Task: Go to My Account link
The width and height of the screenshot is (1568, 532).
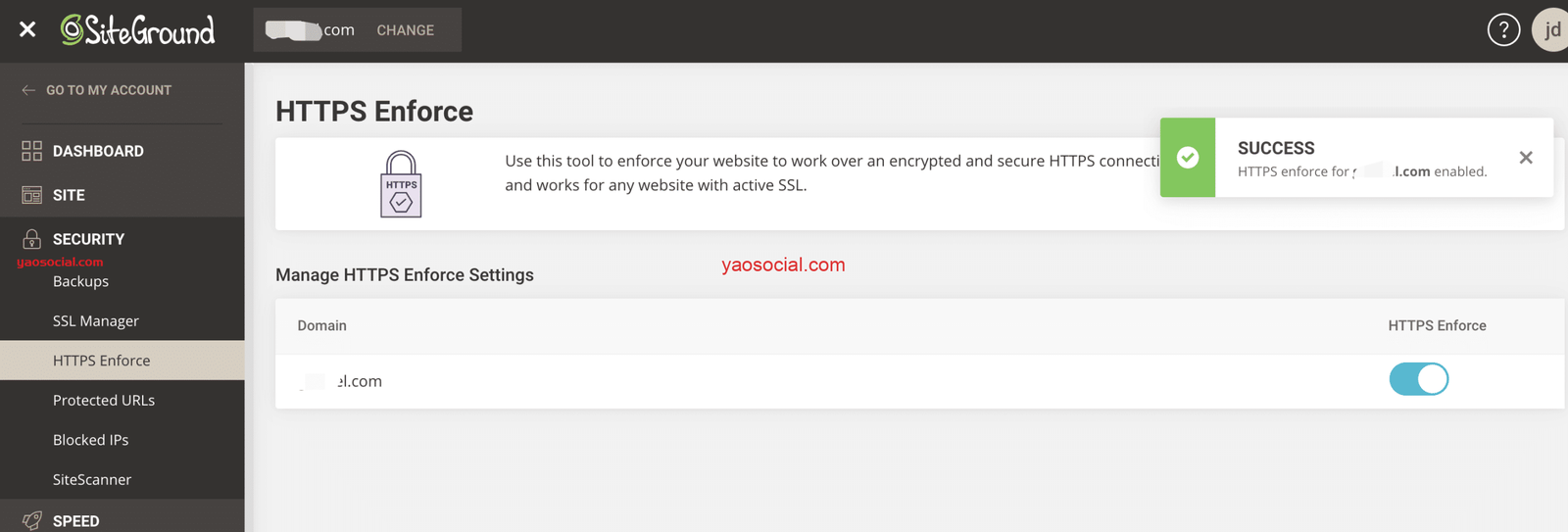Action: 108,90
